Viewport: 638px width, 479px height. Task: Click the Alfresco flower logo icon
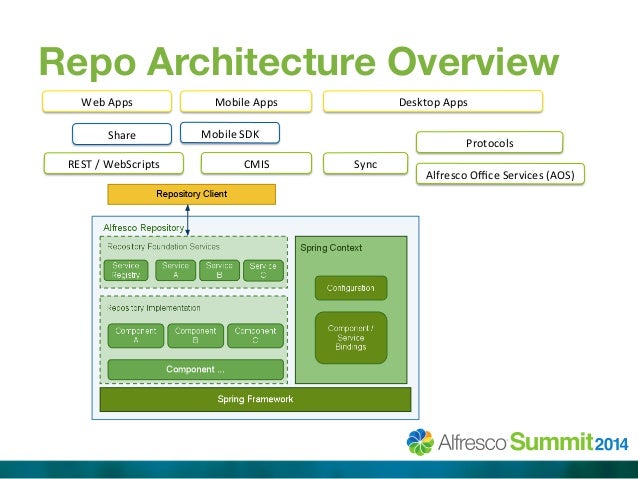pyautogui.click(x=420, y=442)
